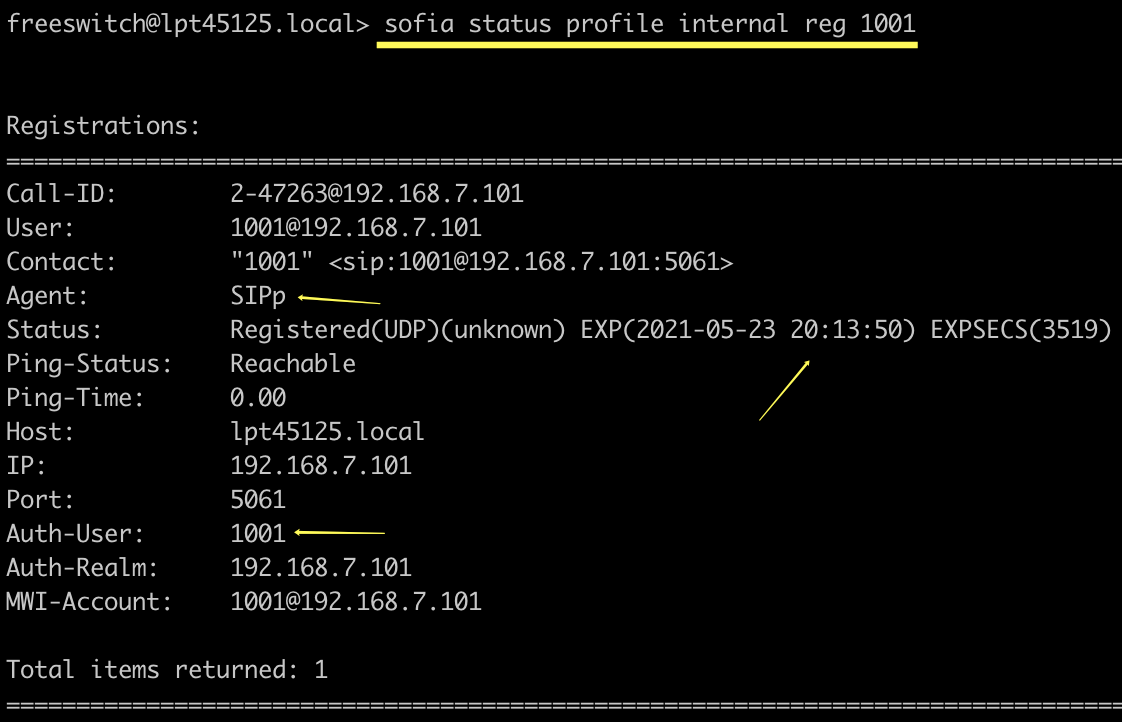
Task: Click the Port value 5061
Action: pyautogui.click(x=258, y=499)
